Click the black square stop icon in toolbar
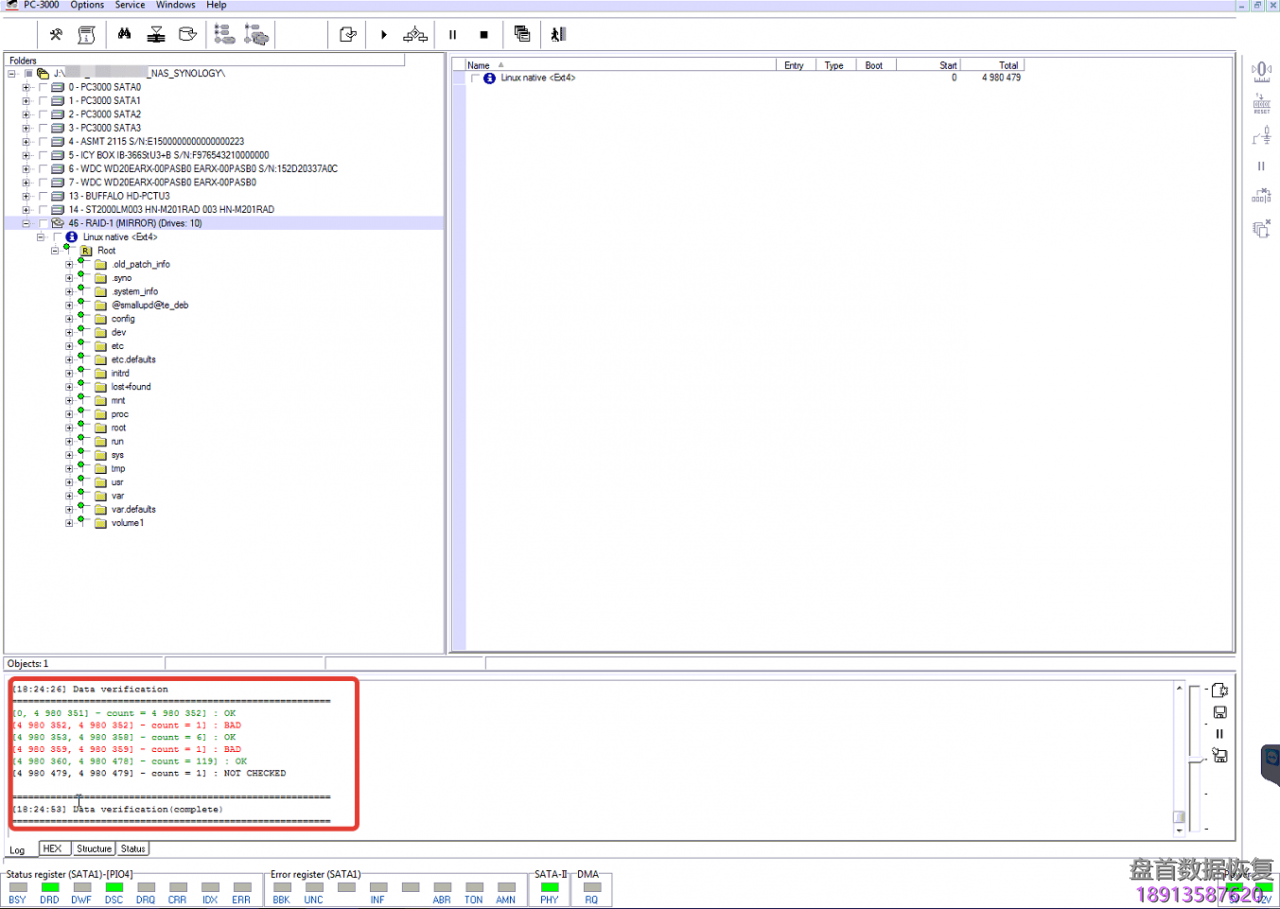 [484, 34]
